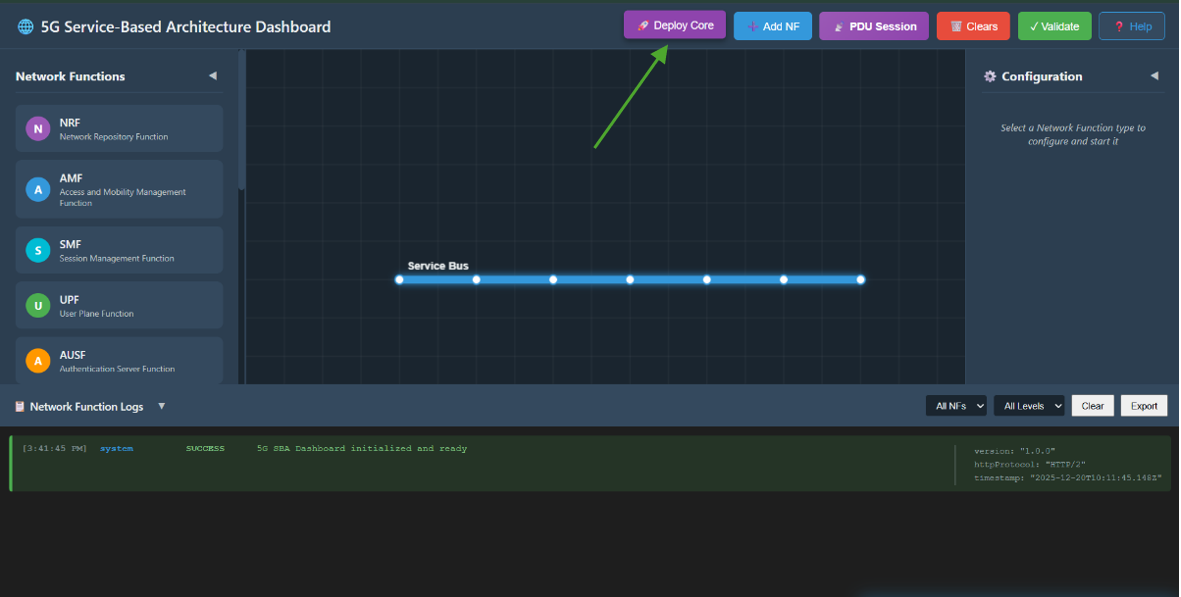
Task: Start a PDU Session
Action: point(873,25)
